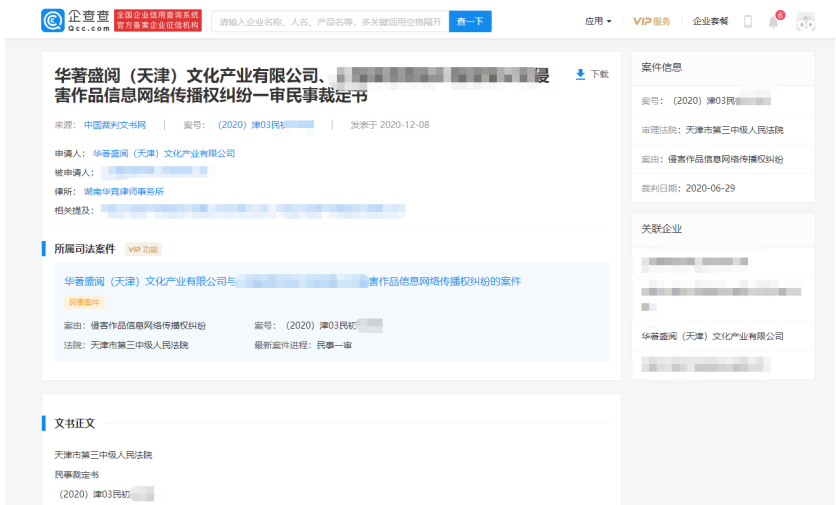Image resolution: width=836 pixels, height=505 pixels.
Task: Open the notification bell icon
Action: pyautogui.click(x=773, y=22)
